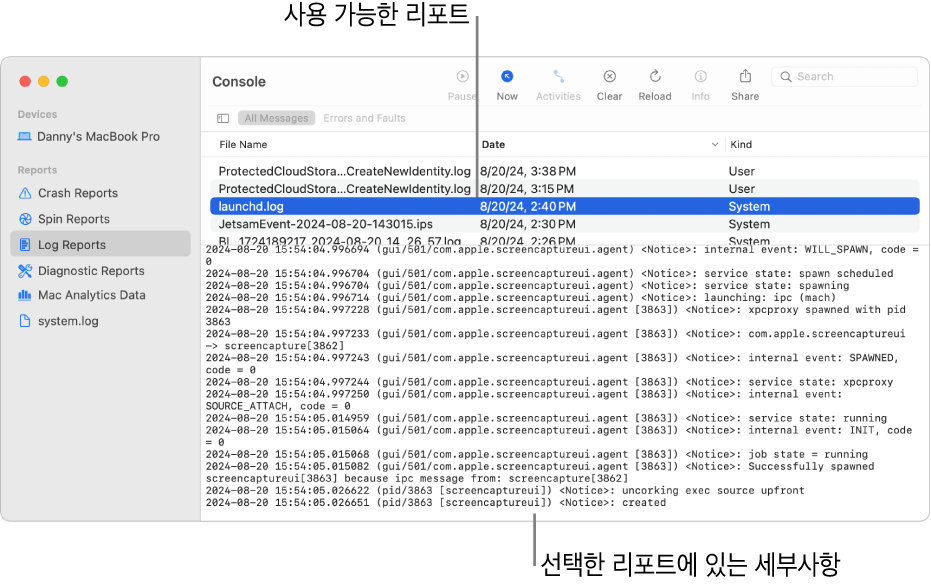The height and width of the screenshot is (585, 931).
Task: Click the Crash Reports warning icon
Action: point(25,193)
